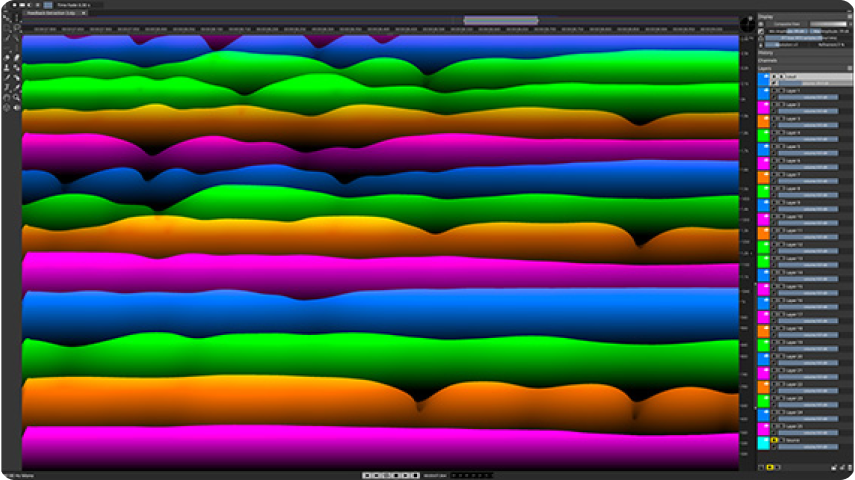Open the Layers panel options menu icon

[850, 68]
